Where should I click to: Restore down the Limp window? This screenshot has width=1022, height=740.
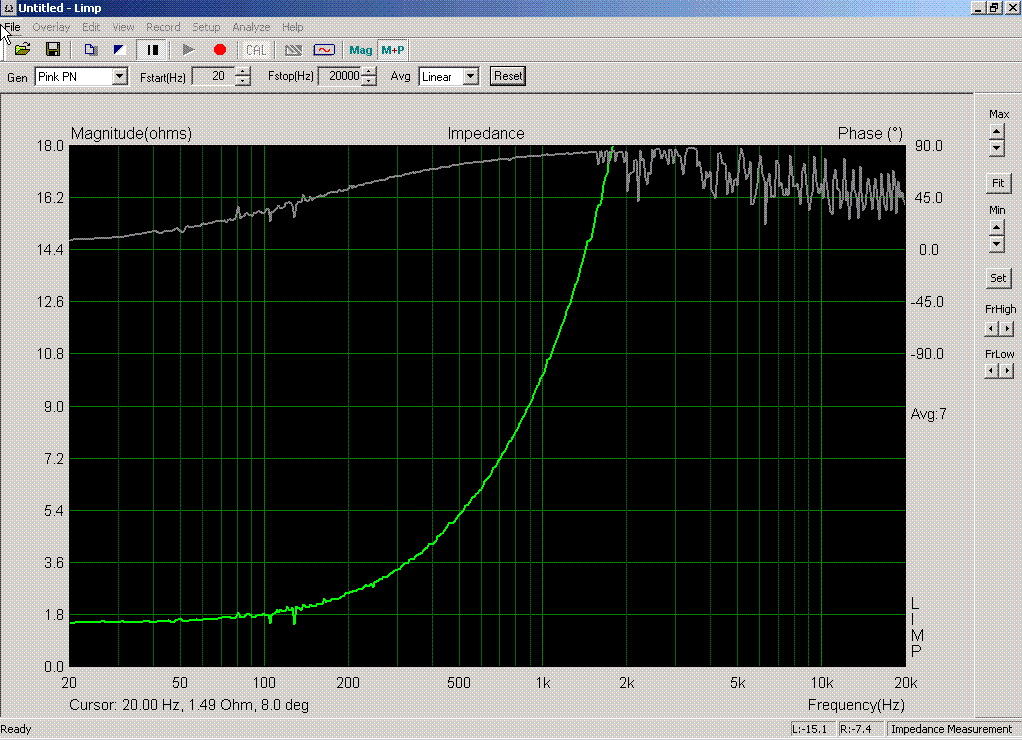[994, 8]
